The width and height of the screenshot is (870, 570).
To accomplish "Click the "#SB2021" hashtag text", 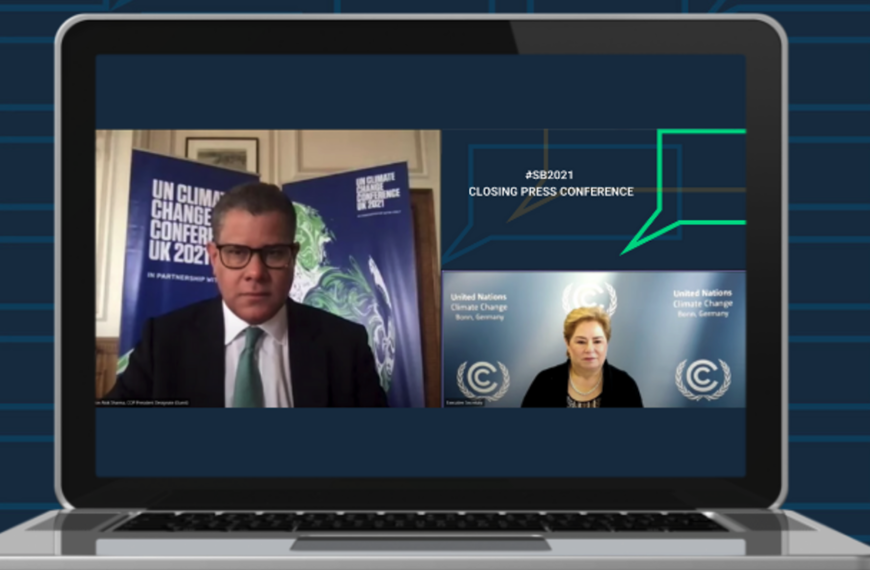I will 549,175.
